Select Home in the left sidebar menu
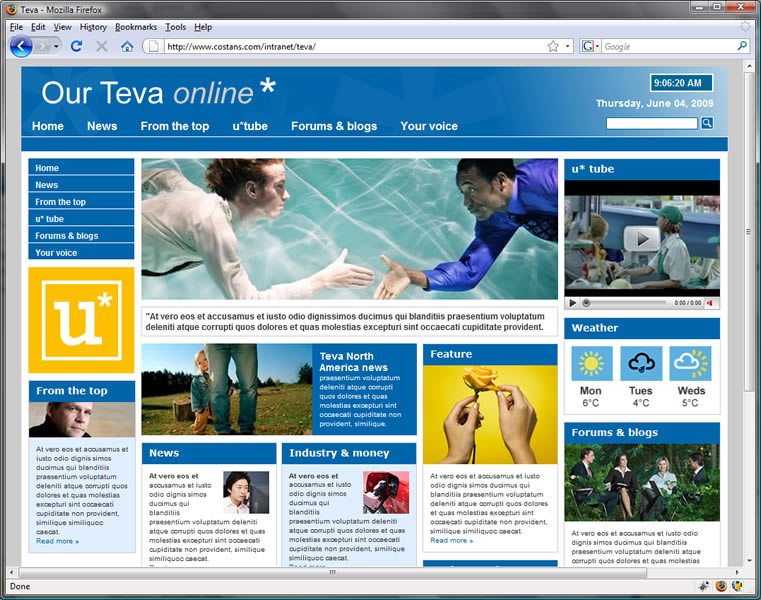The width and height of the screenshot is (761, 600). [81, 167]
